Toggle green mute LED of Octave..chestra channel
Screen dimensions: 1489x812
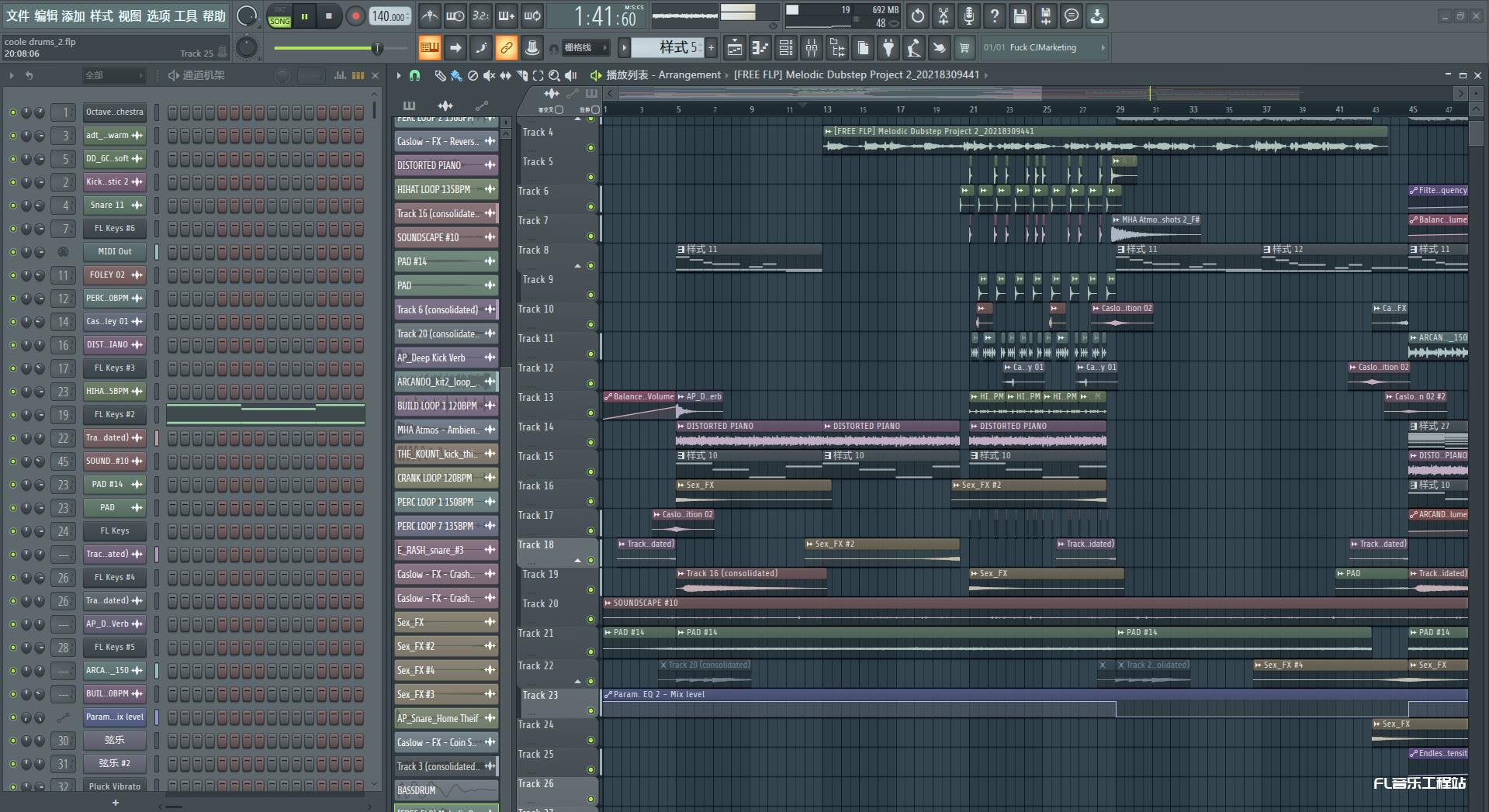coord(12,112)
